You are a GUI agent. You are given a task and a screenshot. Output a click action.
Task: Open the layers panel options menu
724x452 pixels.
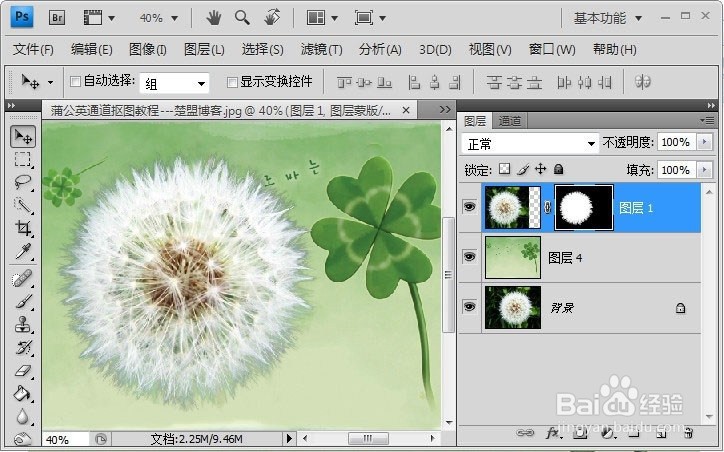point(707,121)
